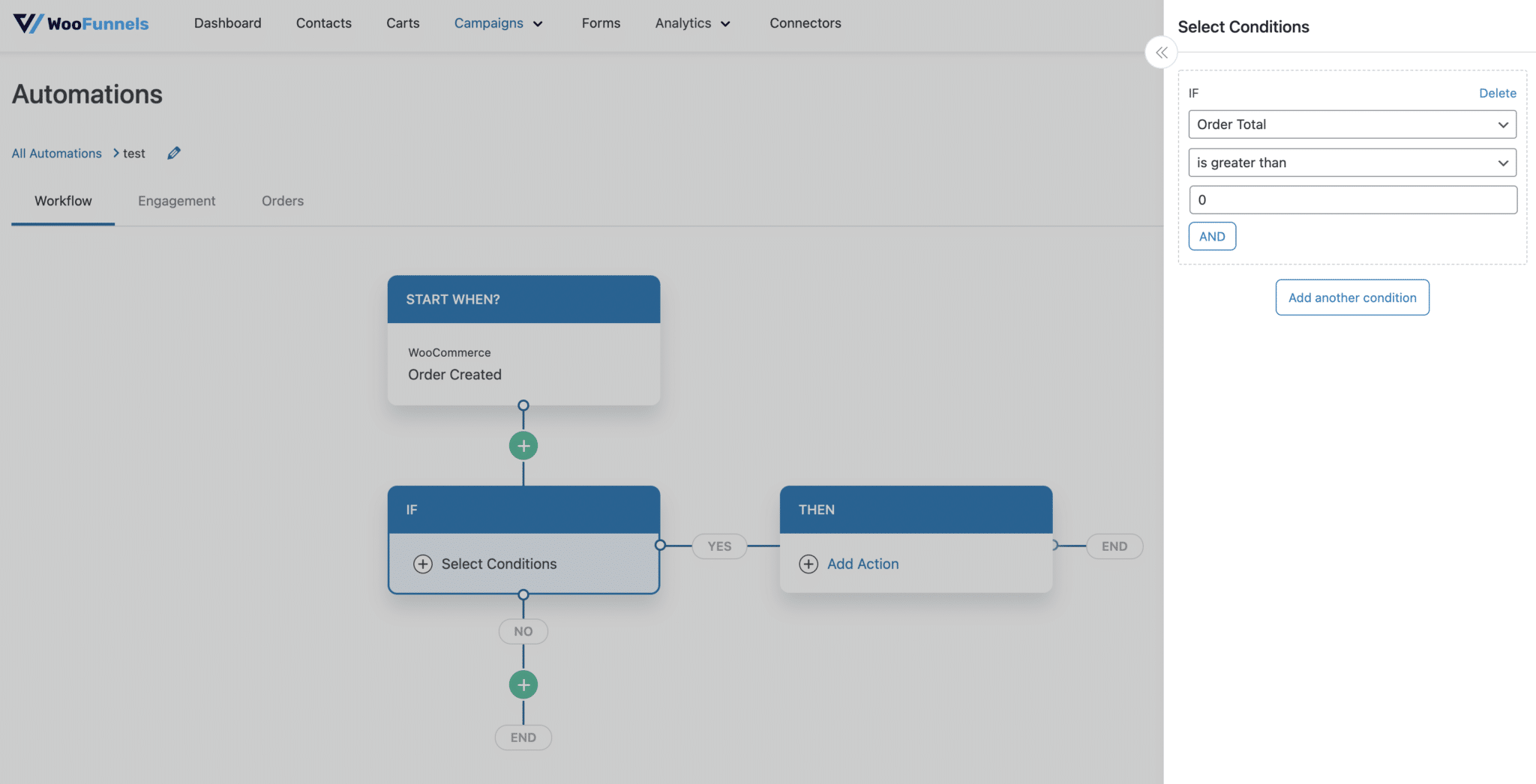This screenshot has width=1536, height=784.
Task: Open the 'is greater than' operator dropdown
Action: [1351, 163]
